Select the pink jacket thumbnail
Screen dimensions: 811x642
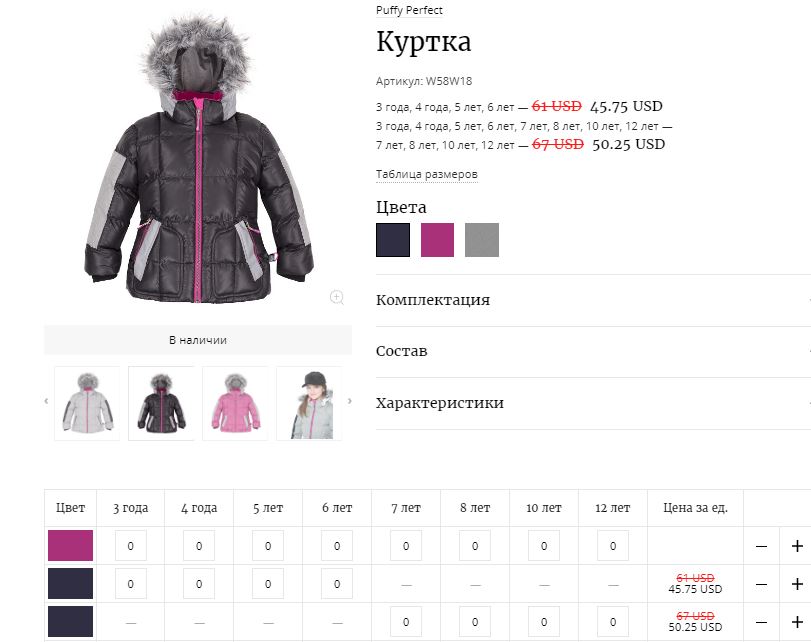[x=235, y=404]
